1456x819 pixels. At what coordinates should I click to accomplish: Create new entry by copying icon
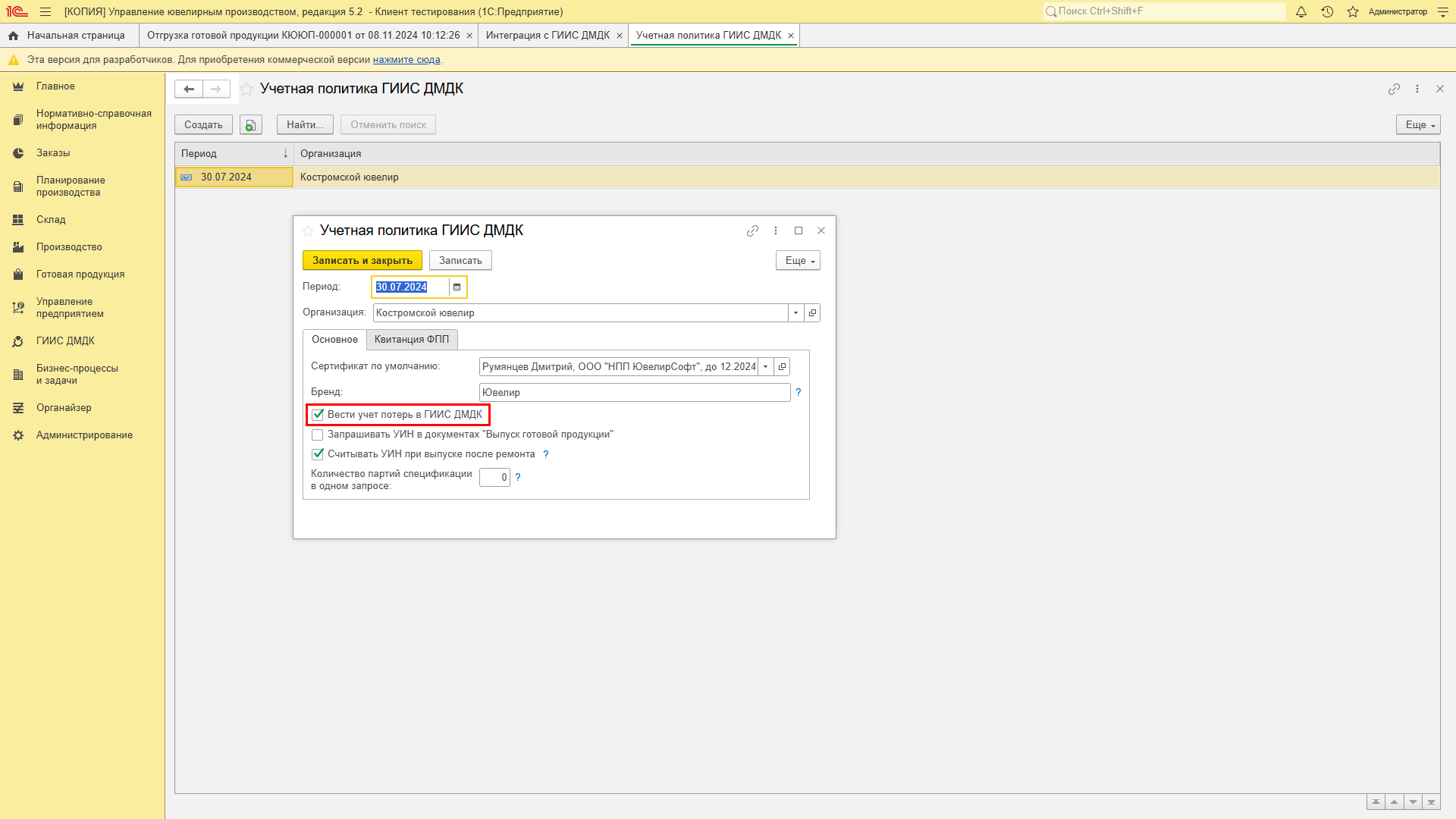click(251, 125)
